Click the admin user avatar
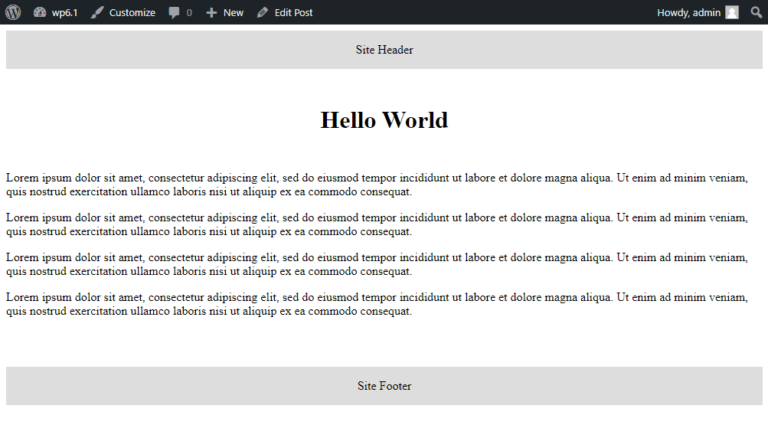Viewport: 768px width, 425px height. [x=732, y=12]
